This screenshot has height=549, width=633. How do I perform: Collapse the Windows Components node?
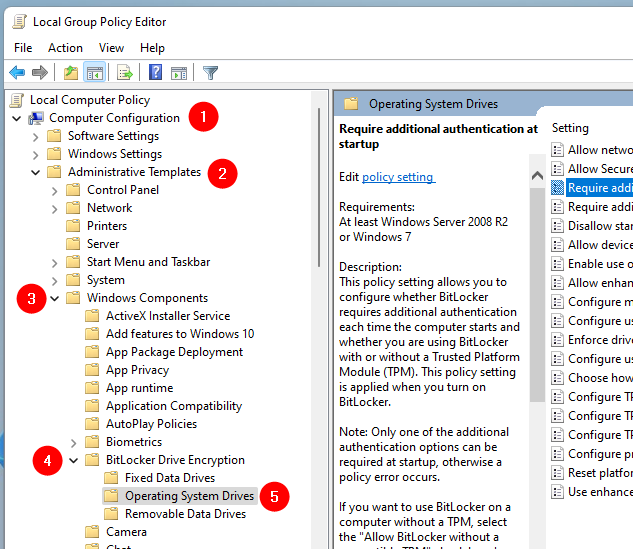[54, 298]
